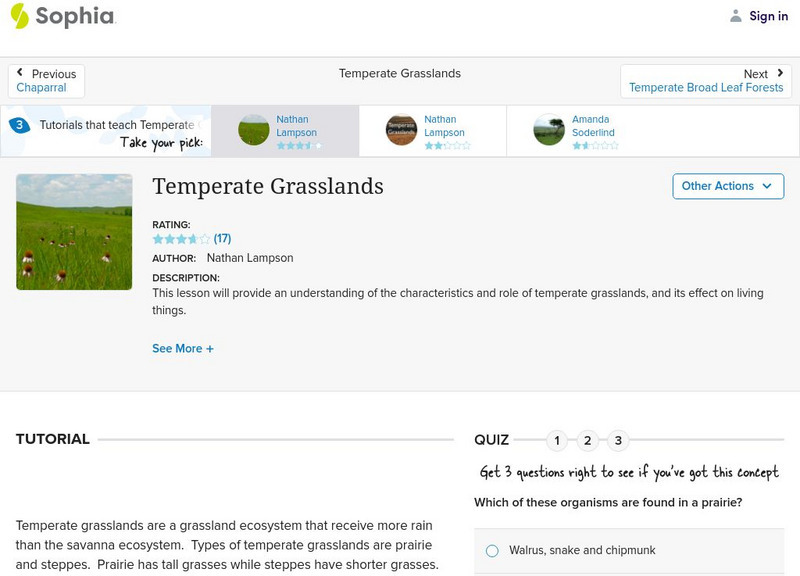Go to quiz question 2
Viewport: 800px width, 576px height.
tap(588, 440)
